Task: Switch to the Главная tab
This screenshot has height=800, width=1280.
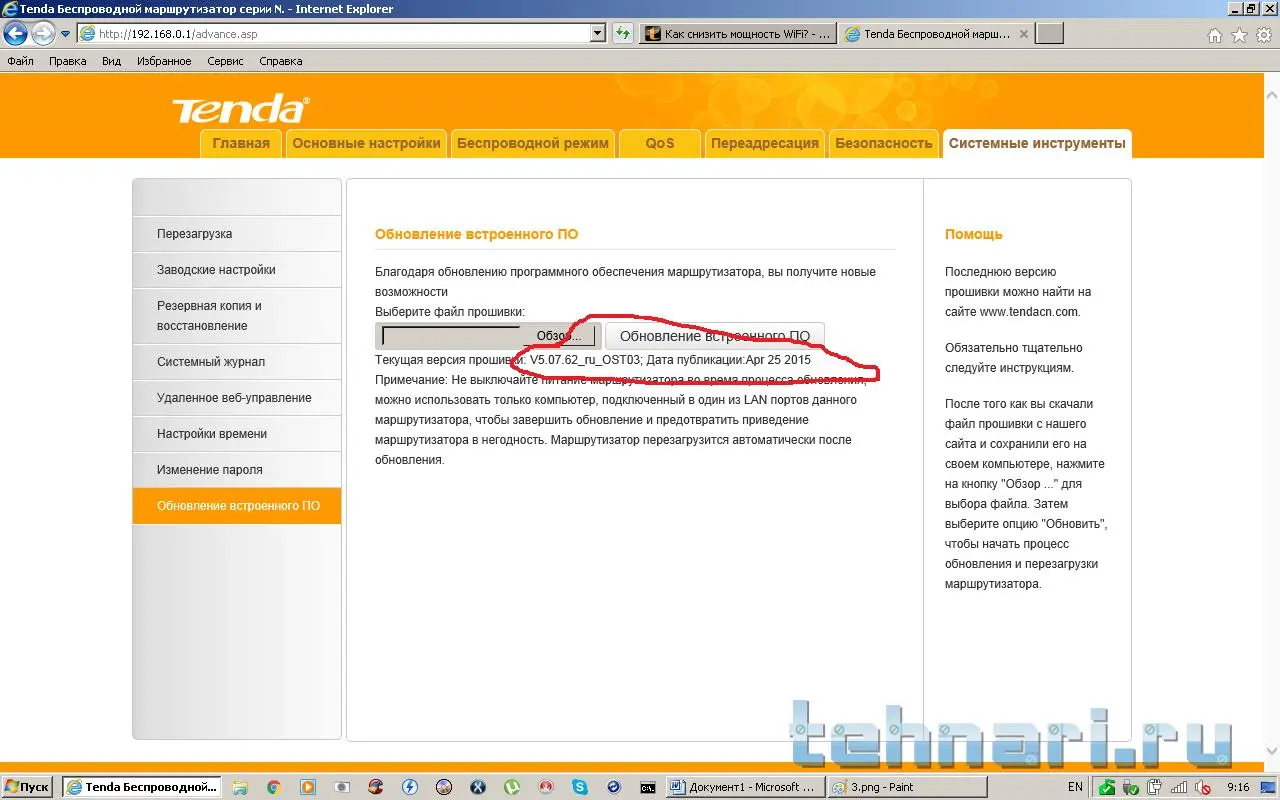Action: click(x=241, y=143)
